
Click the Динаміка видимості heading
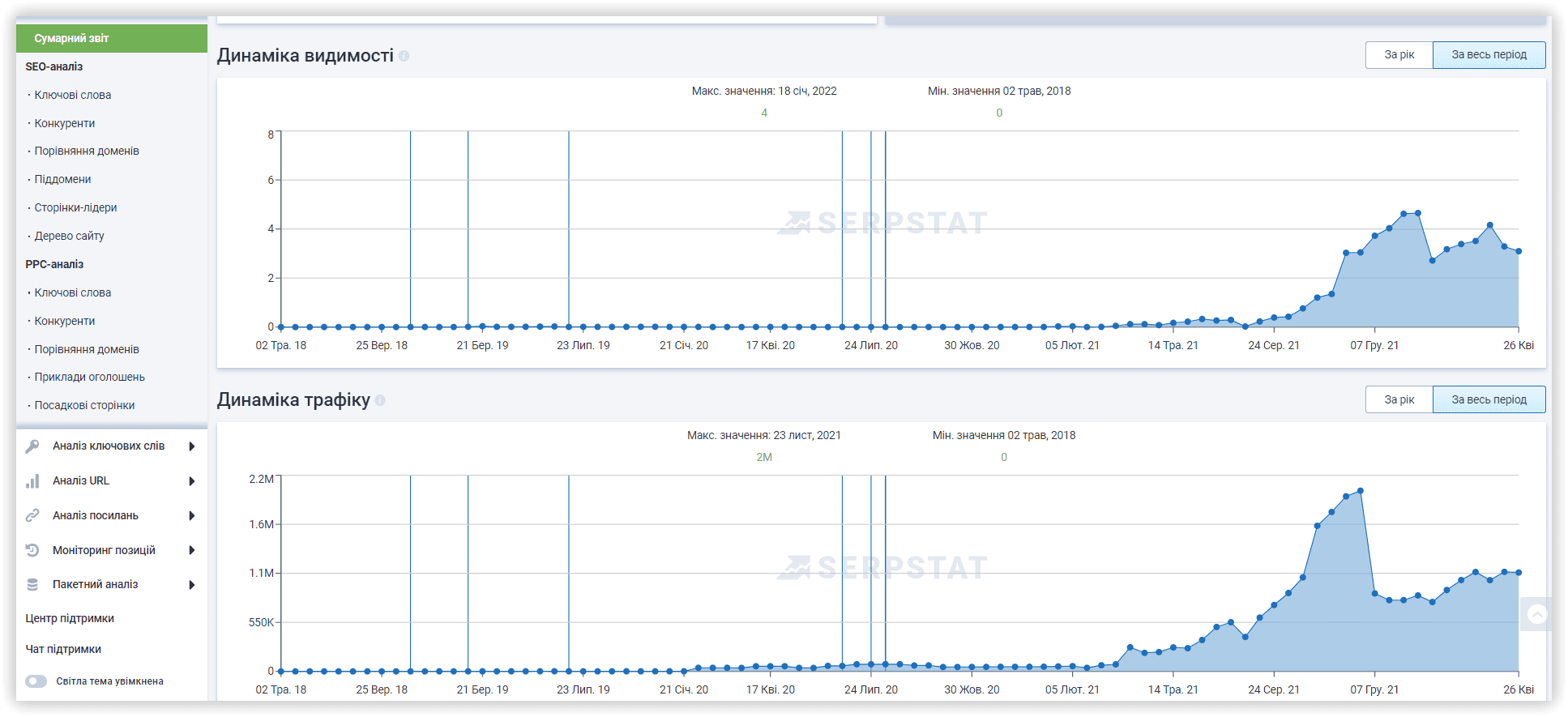(x=305, y=55)
